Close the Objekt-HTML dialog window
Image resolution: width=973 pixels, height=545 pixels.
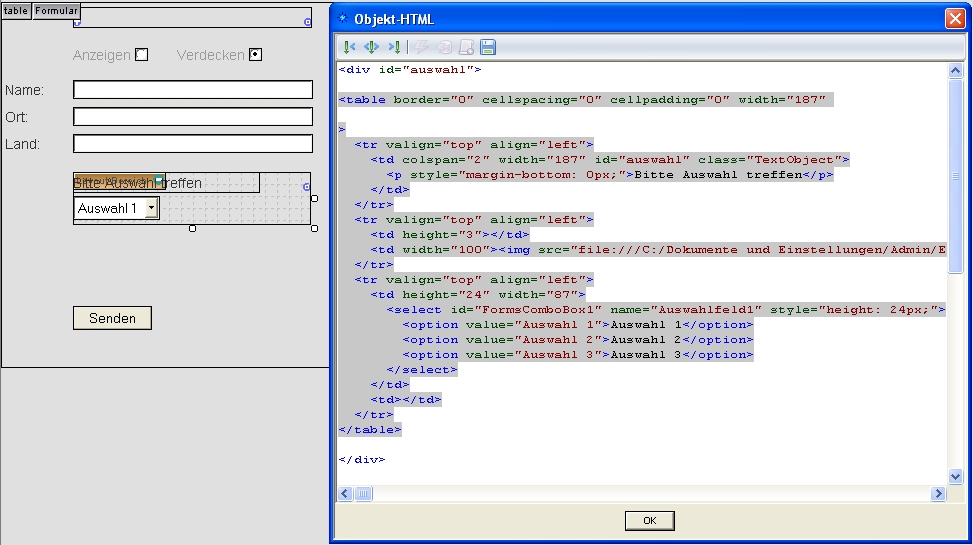(955, 19)
